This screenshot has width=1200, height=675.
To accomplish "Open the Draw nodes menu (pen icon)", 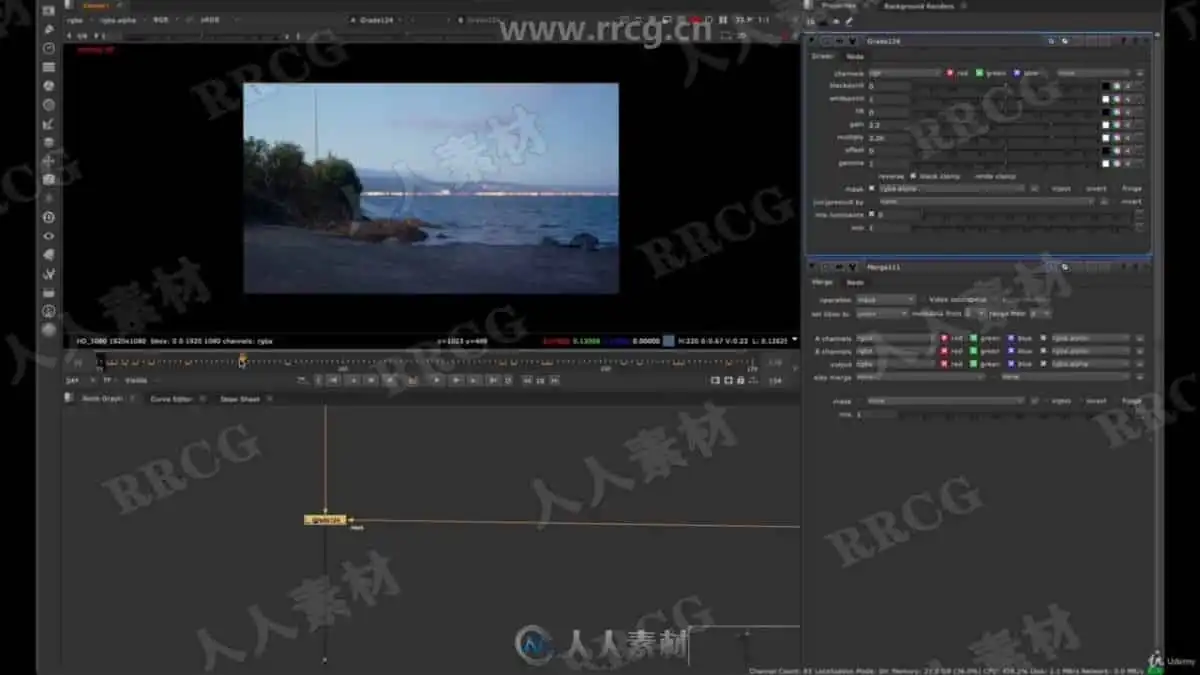I will [48, 29].
